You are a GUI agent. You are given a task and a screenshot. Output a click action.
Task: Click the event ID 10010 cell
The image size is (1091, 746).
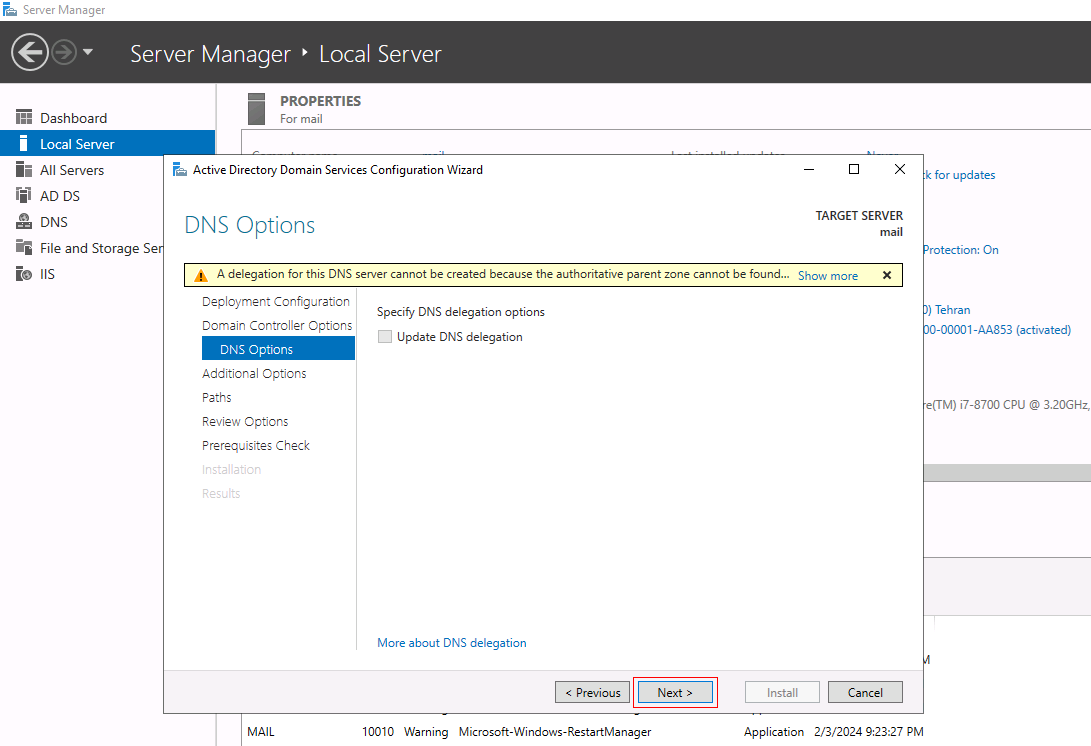pos(378,731)
